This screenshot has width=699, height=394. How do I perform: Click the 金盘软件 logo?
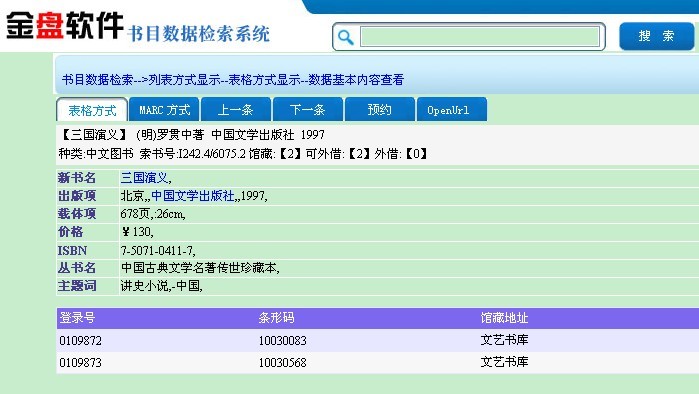click(x=65, y=25)
